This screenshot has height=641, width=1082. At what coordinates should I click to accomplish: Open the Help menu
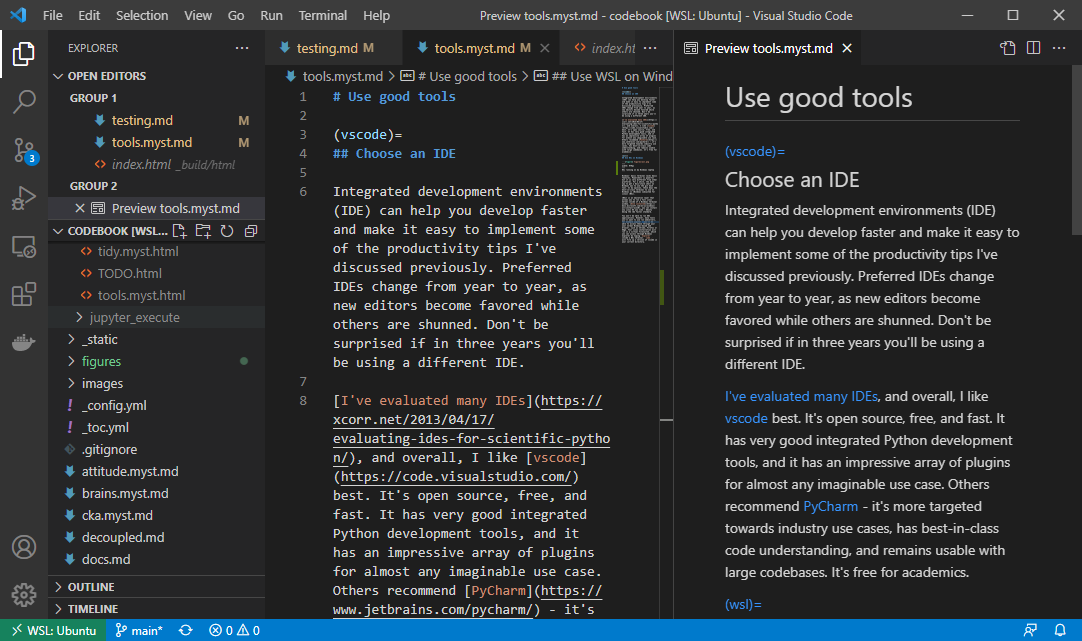click(376, 15)
